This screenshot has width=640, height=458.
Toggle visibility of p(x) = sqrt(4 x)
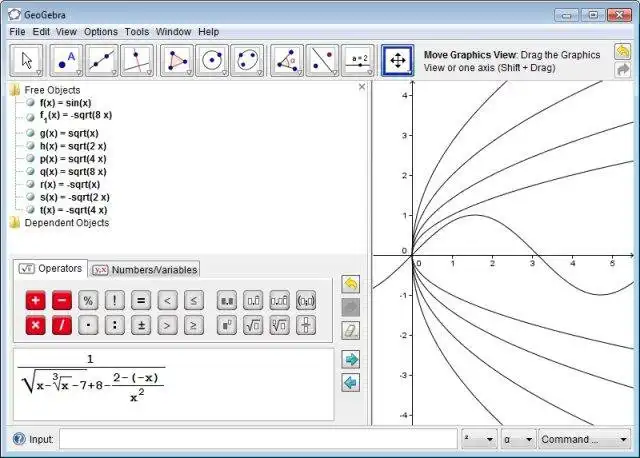click(30, 158)
